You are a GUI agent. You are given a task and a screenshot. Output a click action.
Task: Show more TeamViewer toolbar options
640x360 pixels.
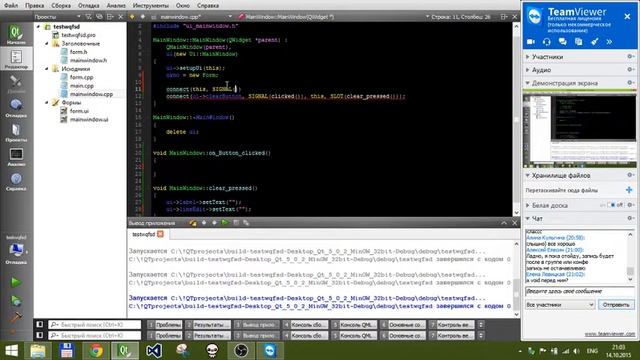[x=609, y=42]
